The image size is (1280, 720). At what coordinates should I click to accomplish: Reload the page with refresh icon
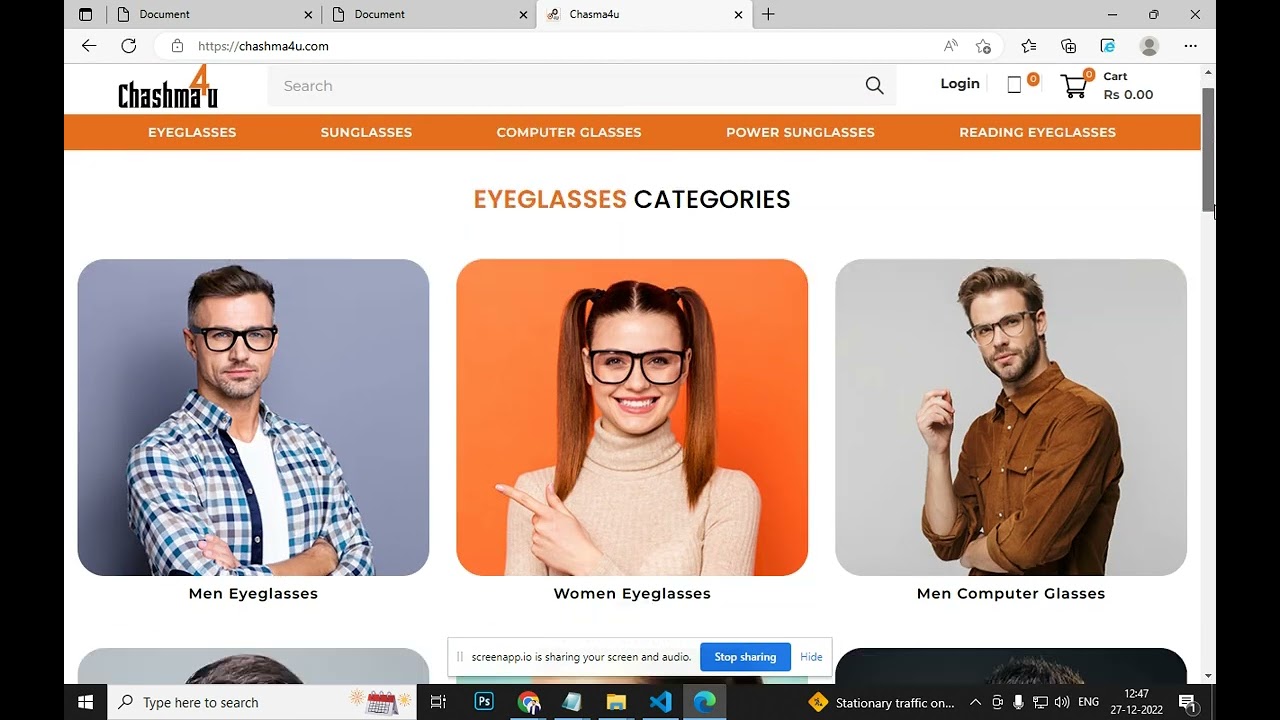129,46
